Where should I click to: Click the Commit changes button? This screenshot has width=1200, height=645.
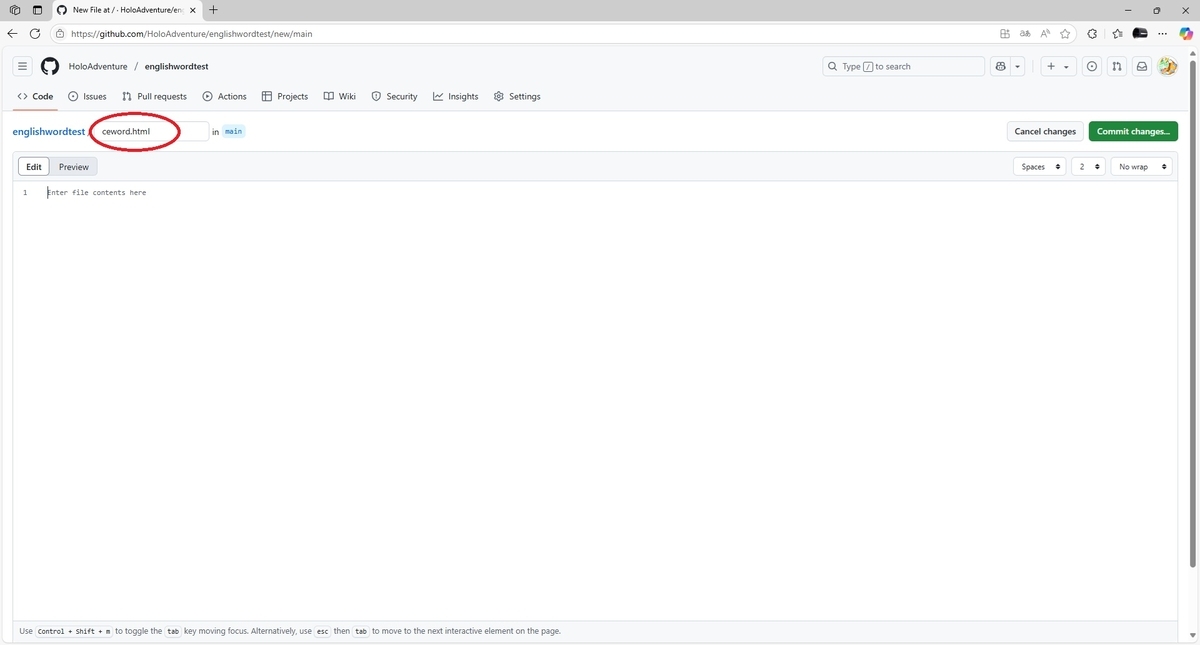[x=1132, y=131]
